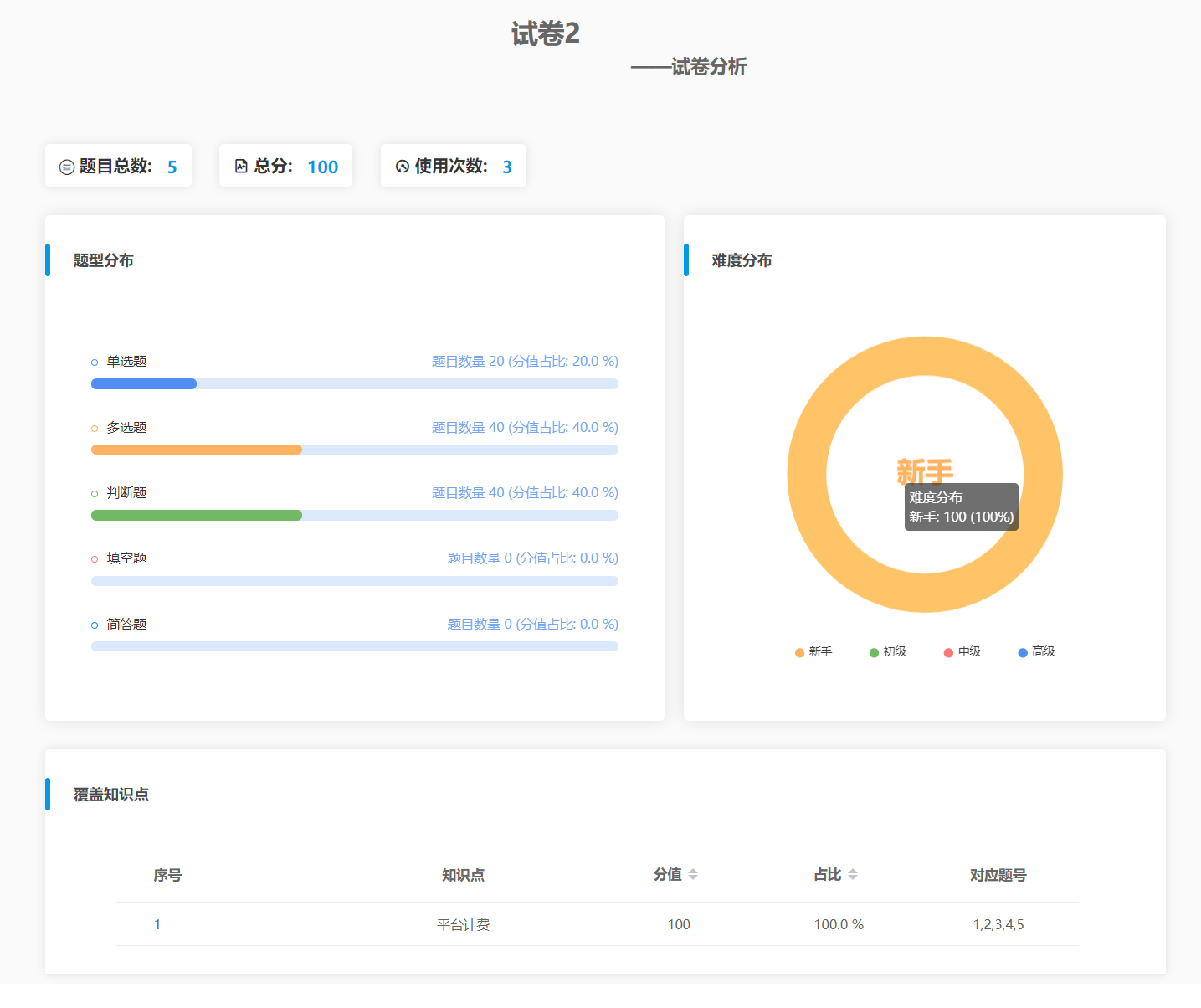Screen dimensions: 1201x1008
Task: Click 题目数量 20 (分值占比: 20.0 %) text
Action: pyautogui.click(x=525, y=362)
